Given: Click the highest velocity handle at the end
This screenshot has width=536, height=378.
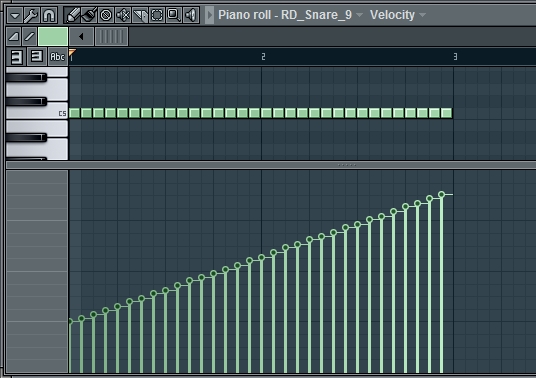Looking at the screenshot, I should (441, 194).
